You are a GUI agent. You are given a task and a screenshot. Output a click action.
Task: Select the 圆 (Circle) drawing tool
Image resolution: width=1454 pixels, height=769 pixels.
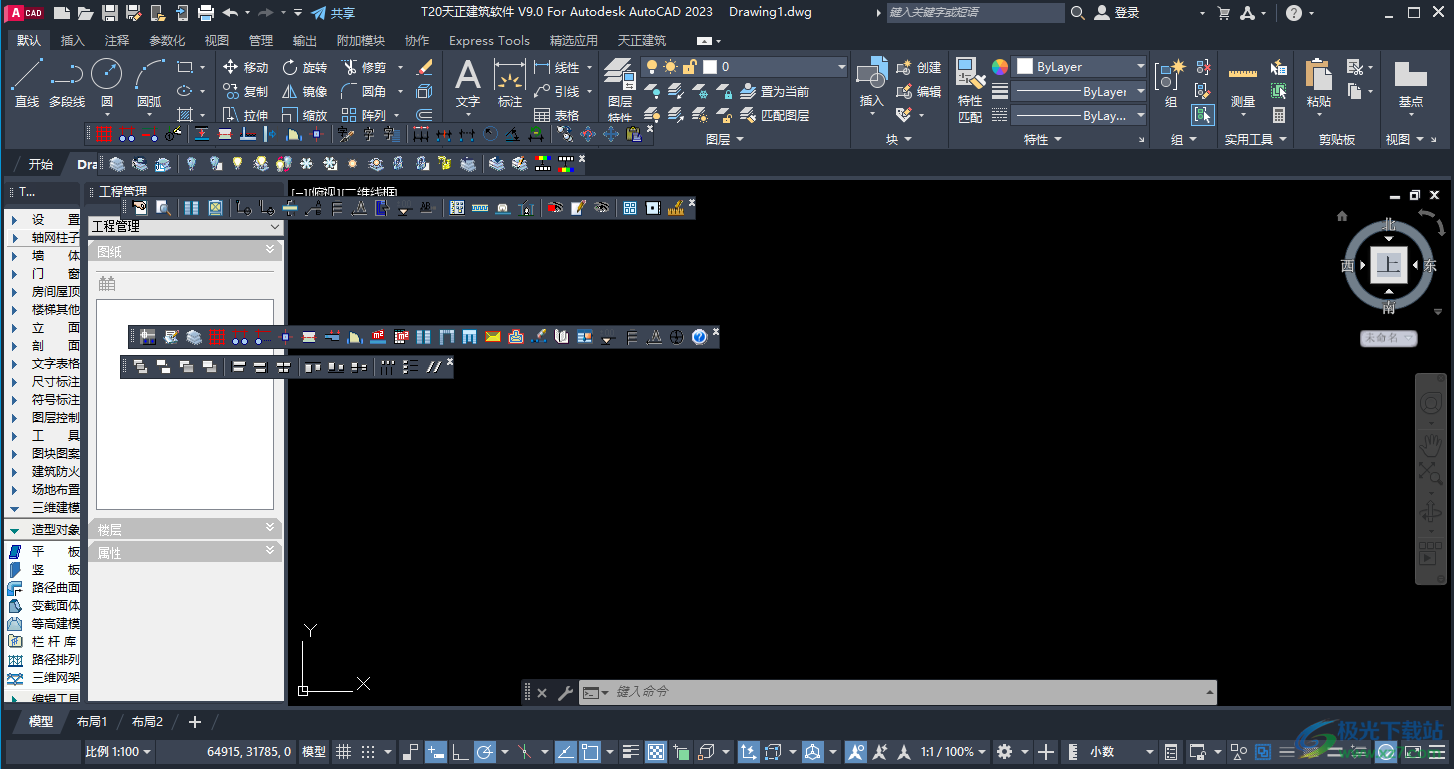tap(106, 80)
